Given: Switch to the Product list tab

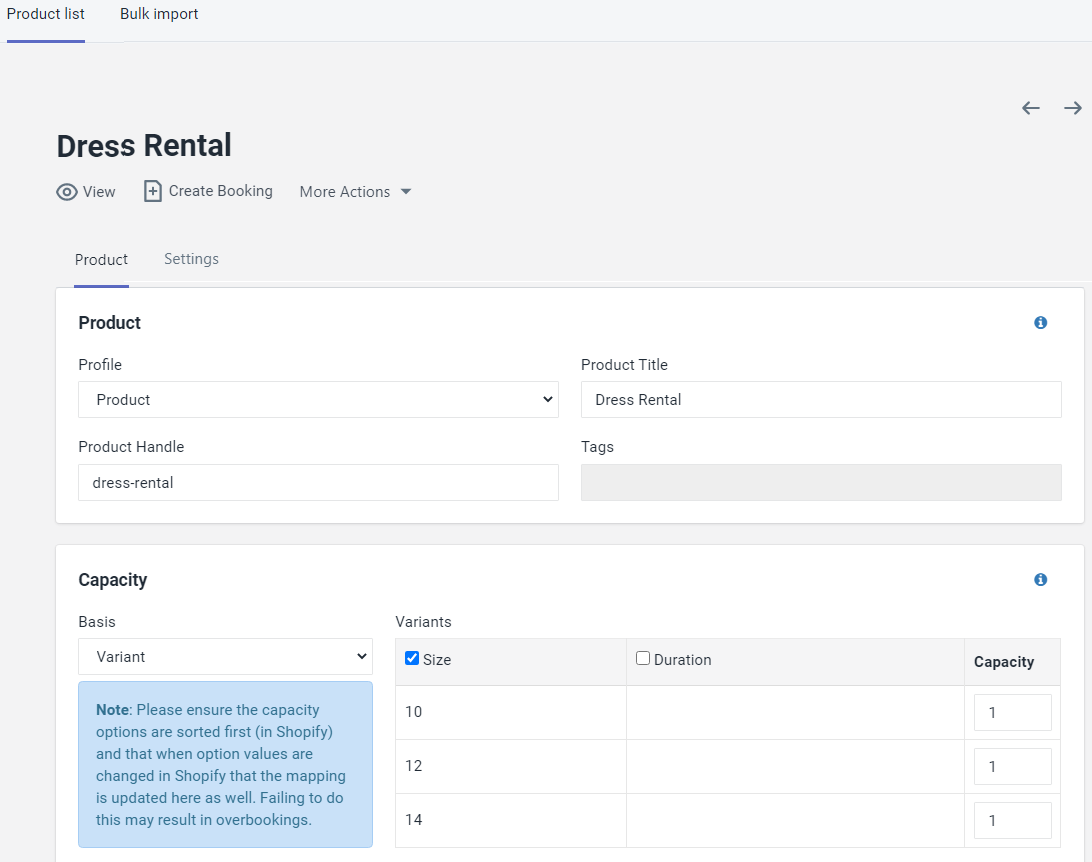Looking at the screenshot, I should coord(46,14).
